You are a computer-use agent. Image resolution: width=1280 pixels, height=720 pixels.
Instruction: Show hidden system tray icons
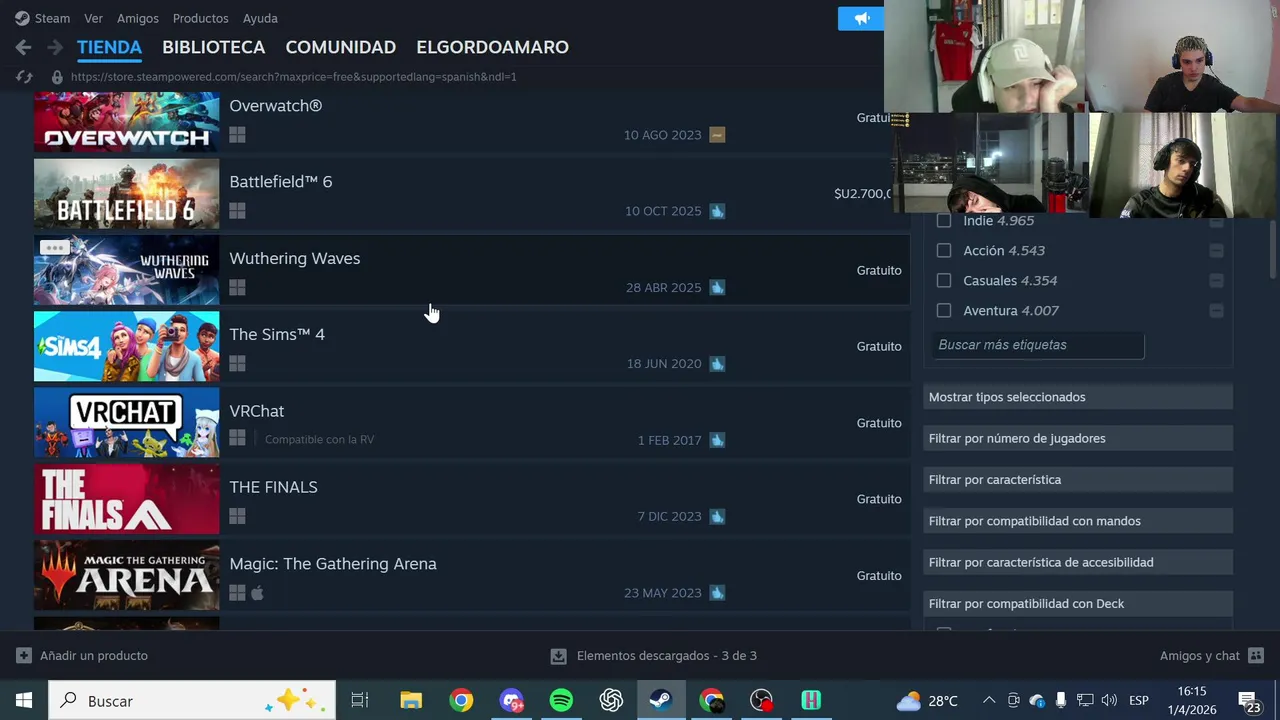coord(989,700)
